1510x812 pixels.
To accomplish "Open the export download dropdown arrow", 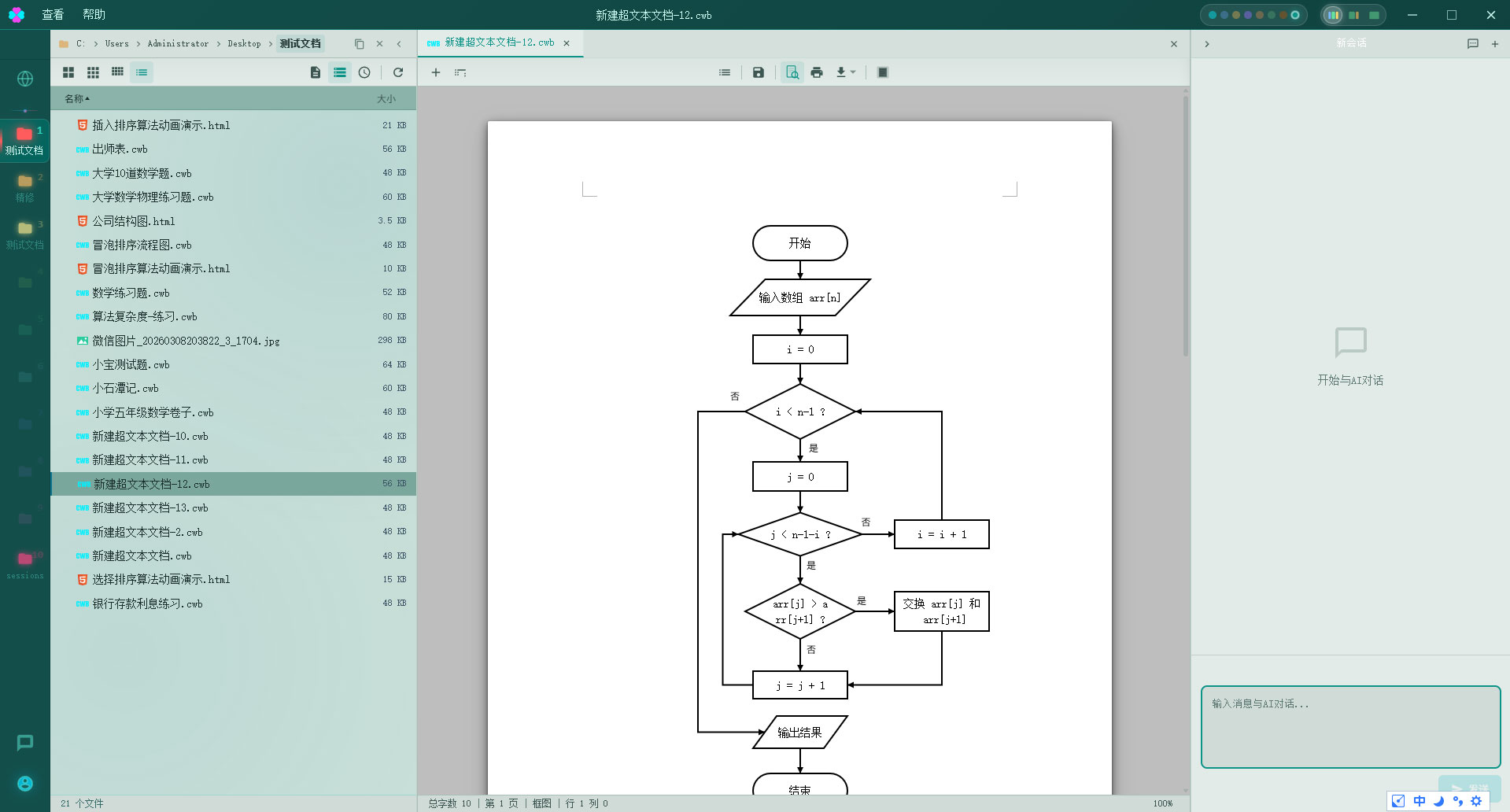I will [x=853, y=72].
